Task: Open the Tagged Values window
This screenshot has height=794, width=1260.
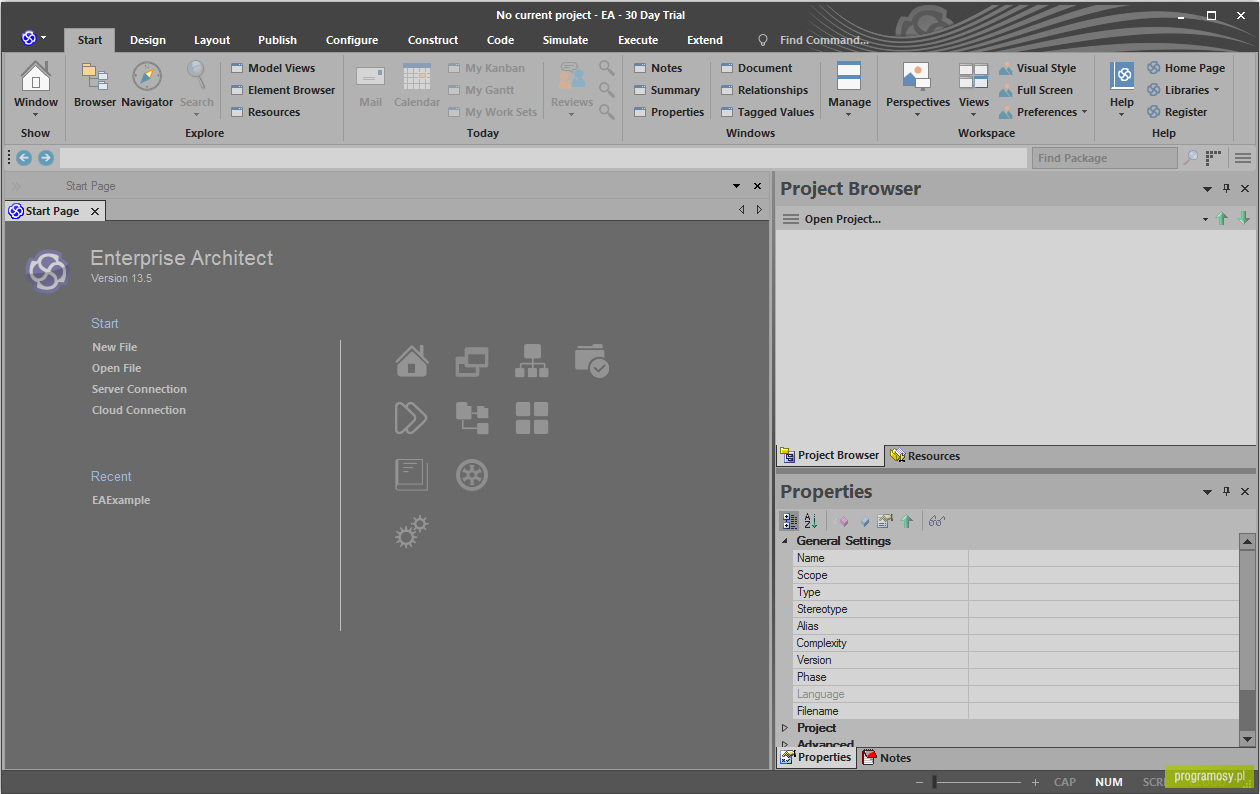Action: point(767,112)
